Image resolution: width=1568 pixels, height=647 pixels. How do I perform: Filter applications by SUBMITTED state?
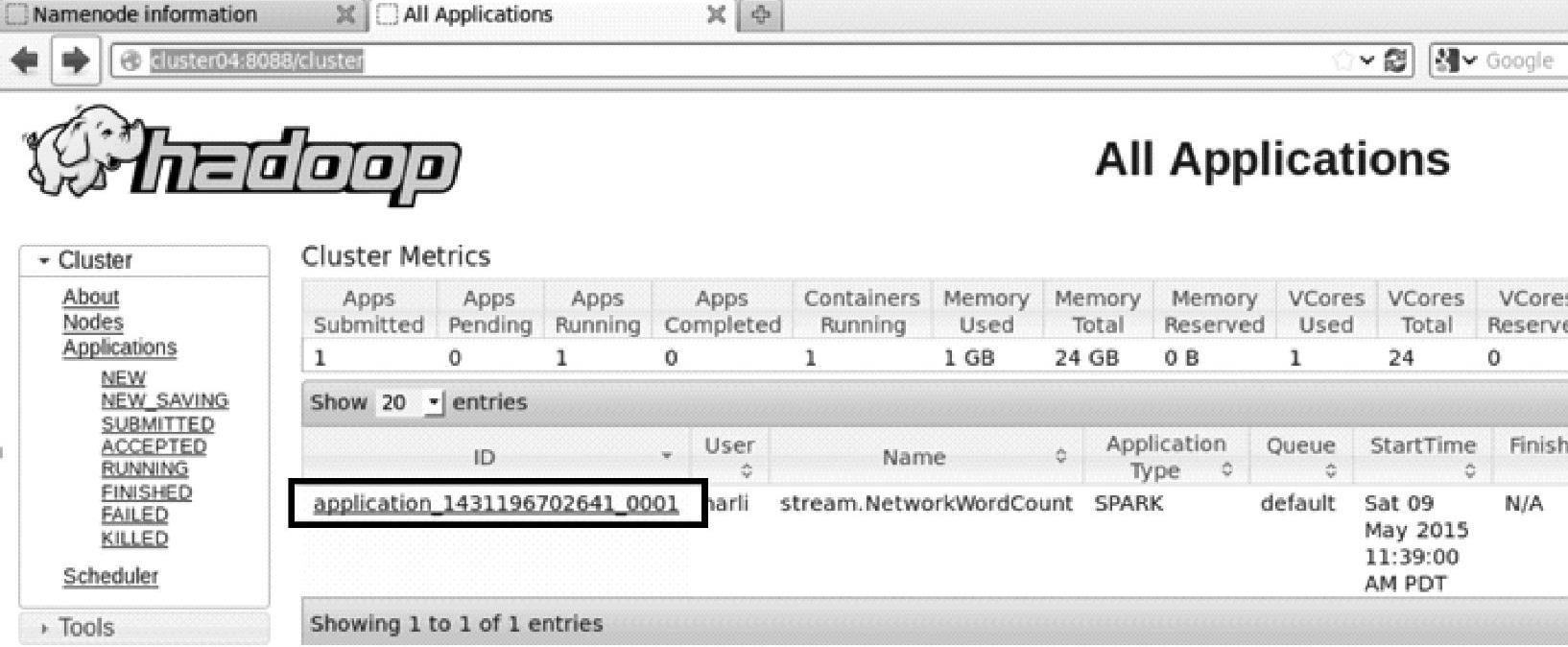[x=158, y=423]
